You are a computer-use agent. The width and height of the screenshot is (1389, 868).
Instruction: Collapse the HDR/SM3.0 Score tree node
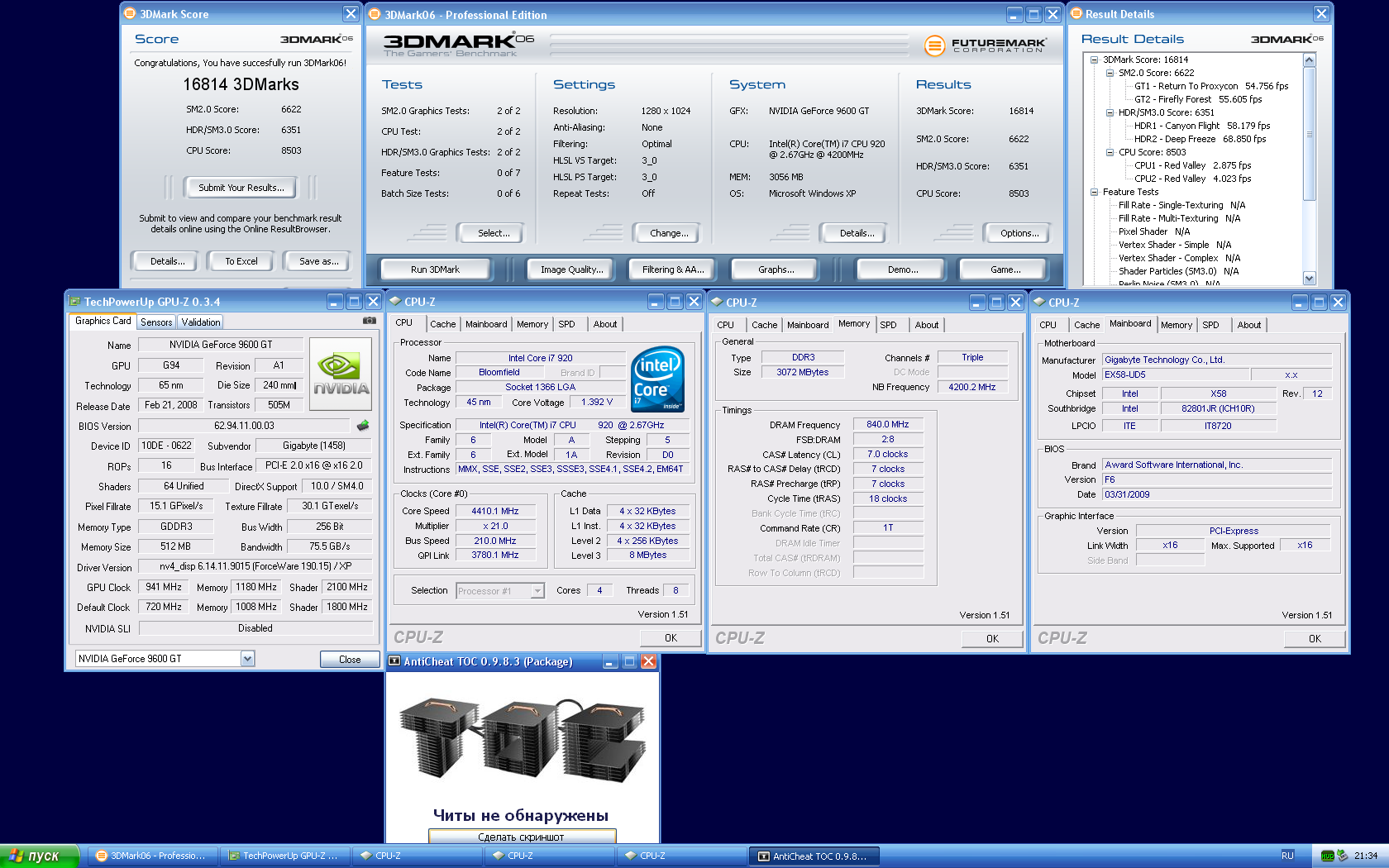[1110, 112]
